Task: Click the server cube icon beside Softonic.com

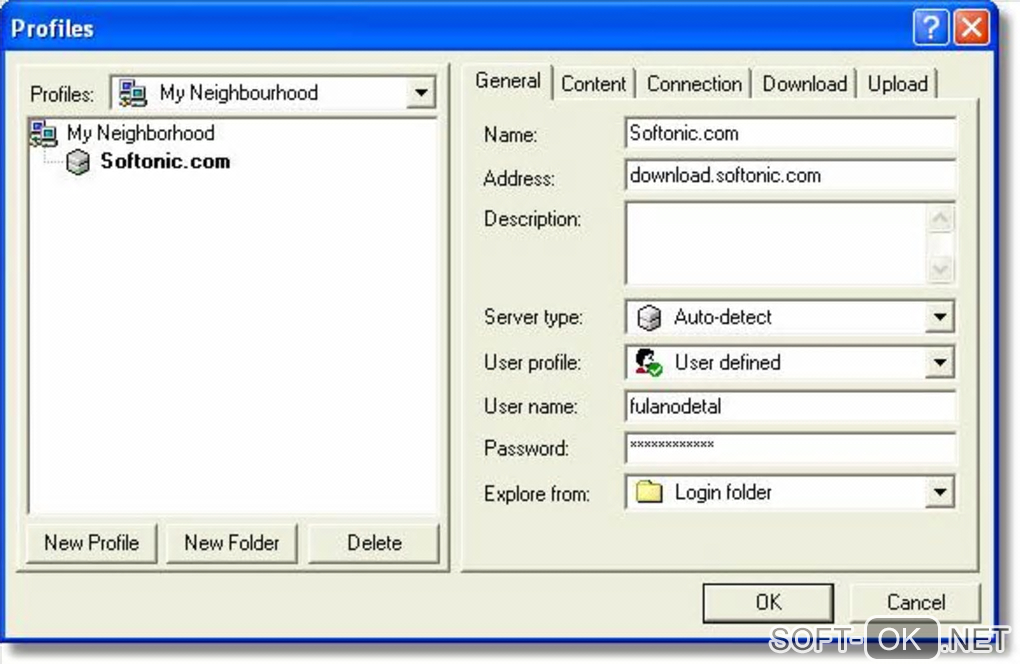Action: (78, 162)
